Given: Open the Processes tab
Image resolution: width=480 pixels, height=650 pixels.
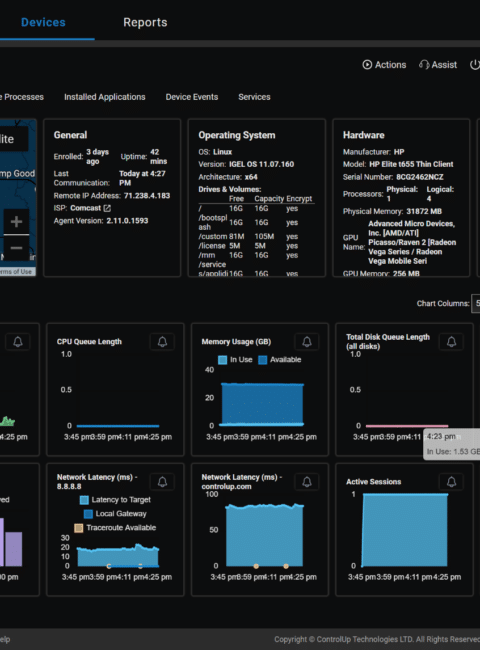Looking at the screenshot, I should point(22,97).
